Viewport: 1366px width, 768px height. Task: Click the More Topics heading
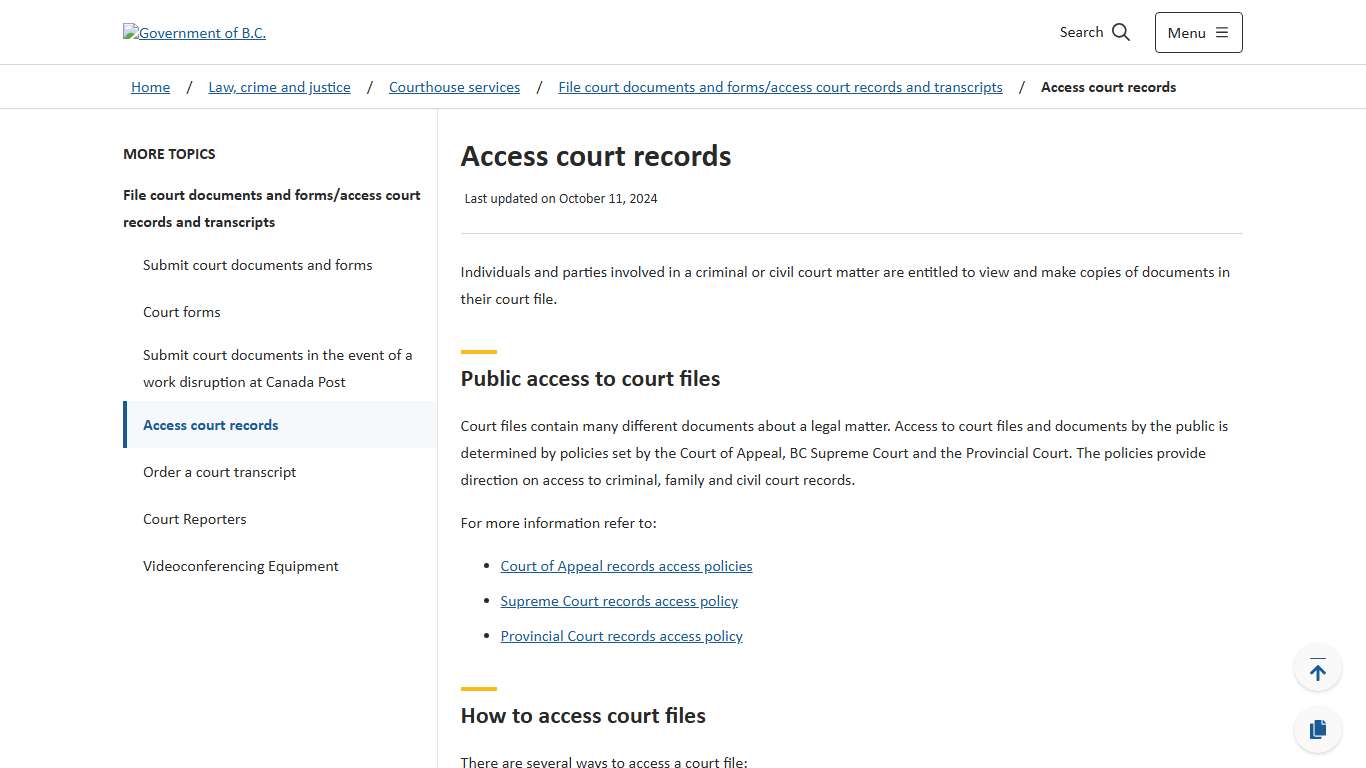tap(169, 153)
